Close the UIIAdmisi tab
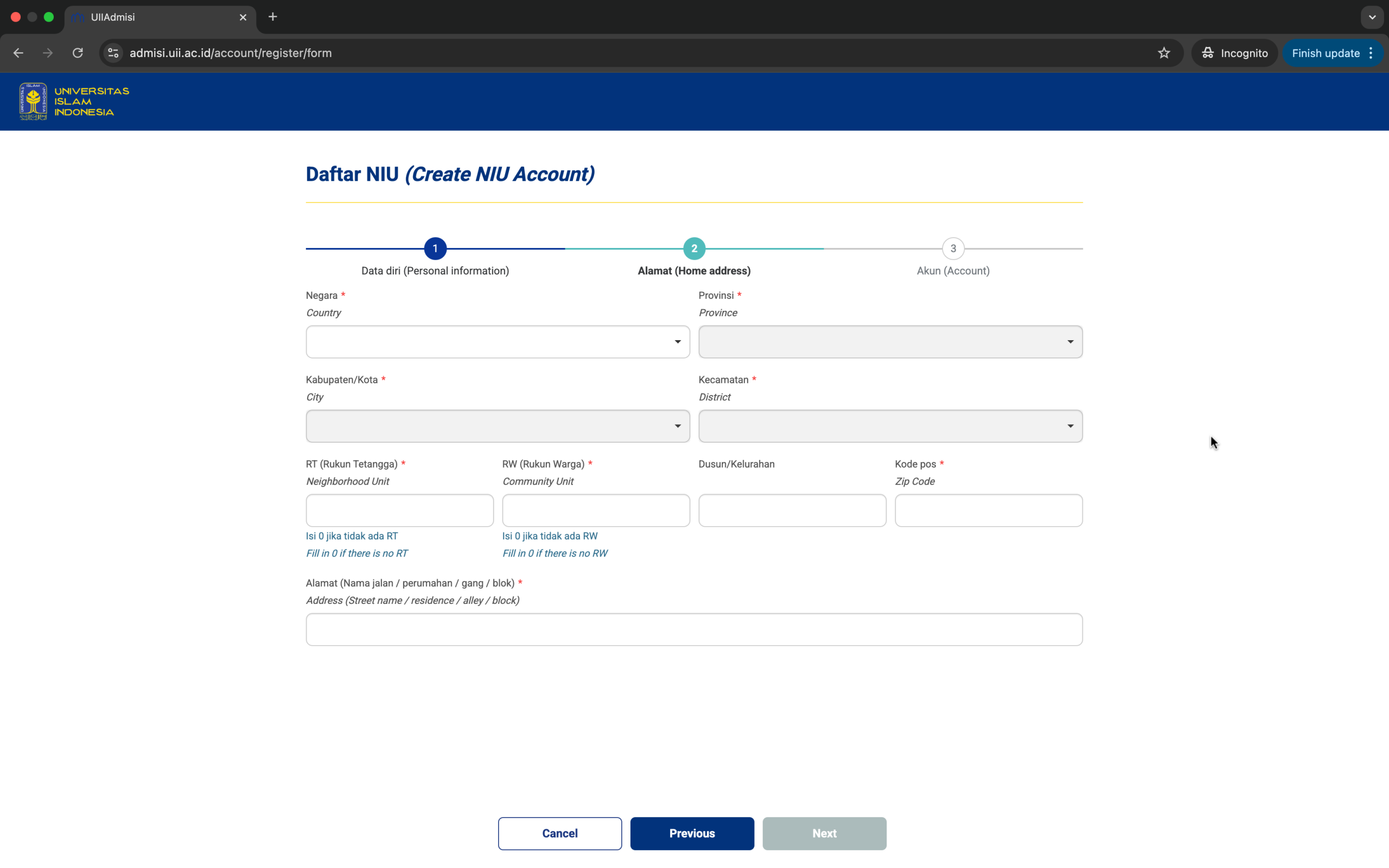The width and height of the screenshot is (1389, 868). click(243, 17)
